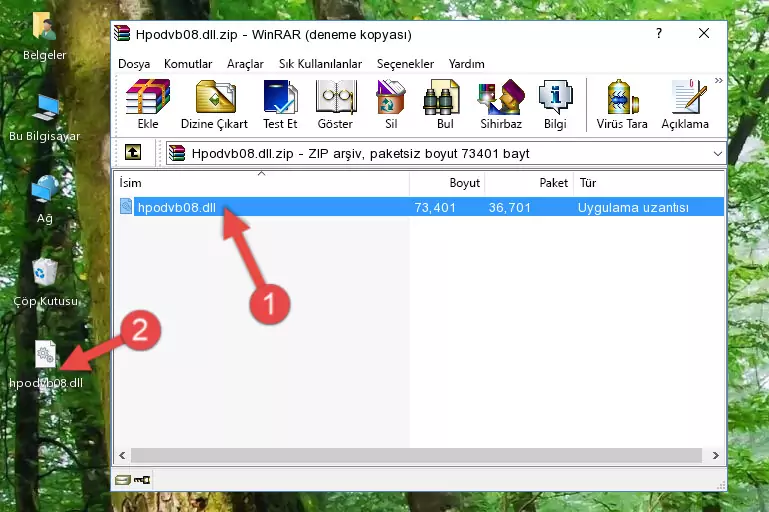
Task: Close the WinRAR window
Action: click(x=704, y=33)
